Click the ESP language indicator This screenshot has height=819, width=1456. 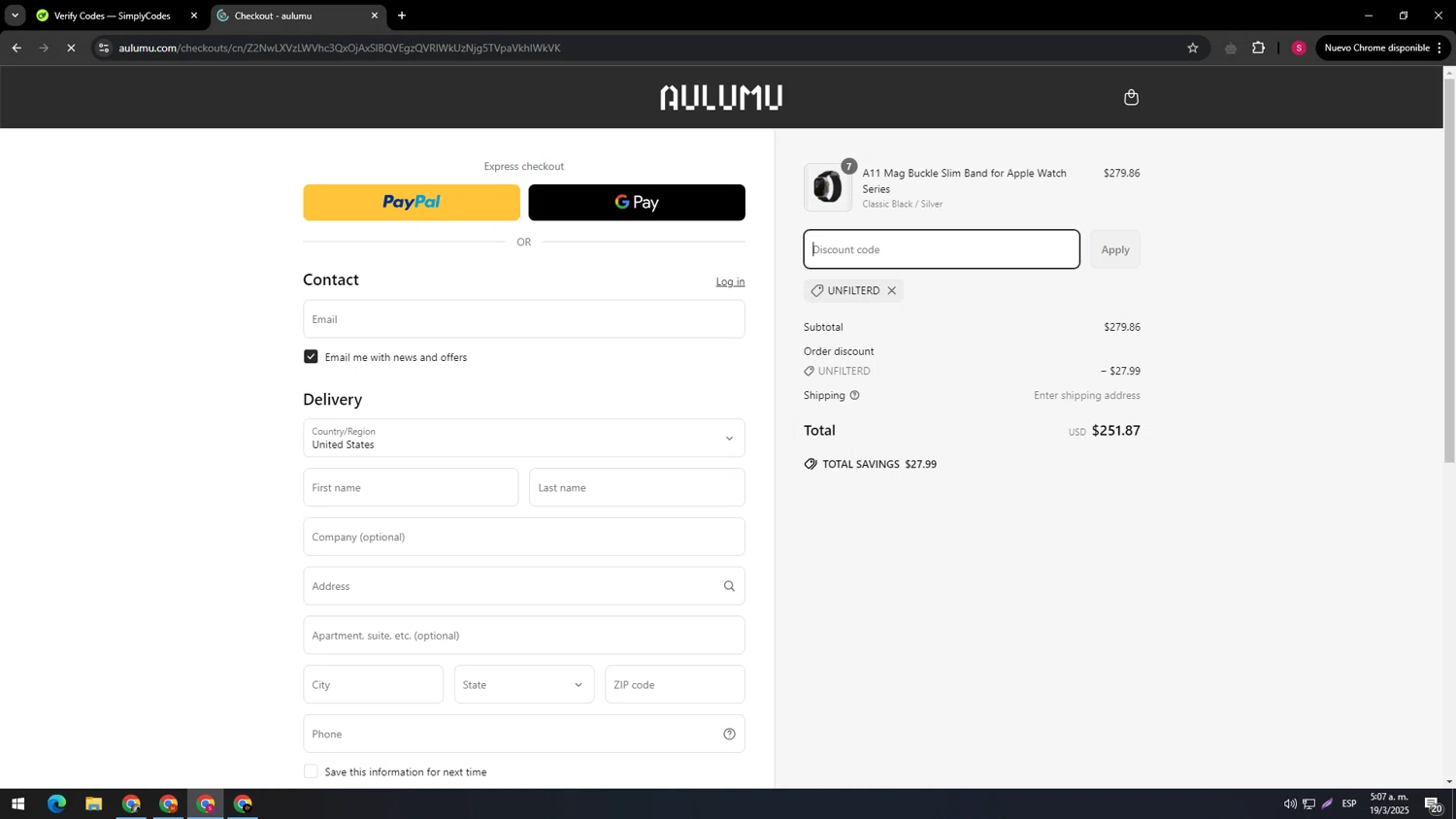[1349, 804]
